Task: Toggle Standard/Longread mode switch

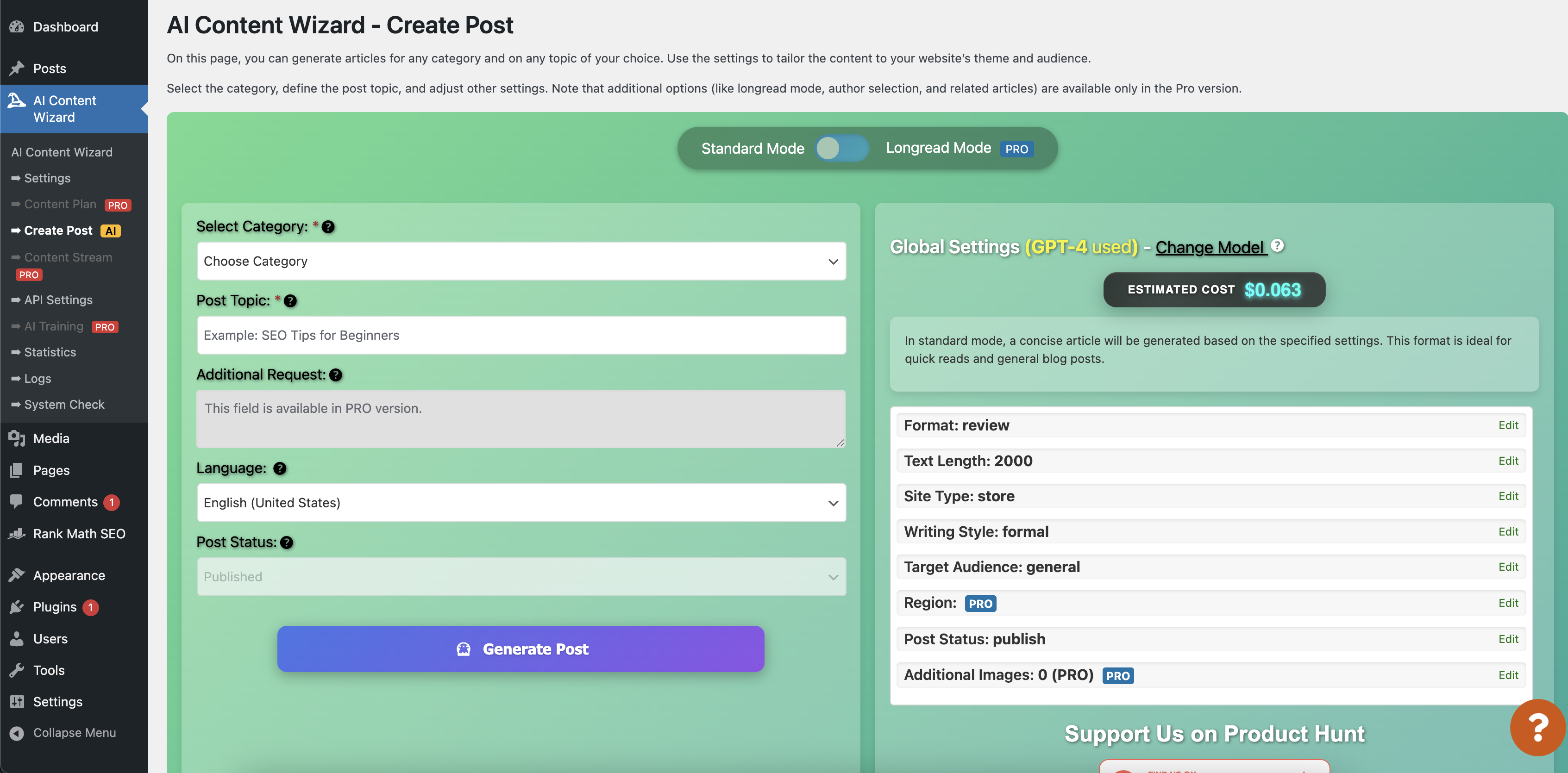Action: [842, 148]
